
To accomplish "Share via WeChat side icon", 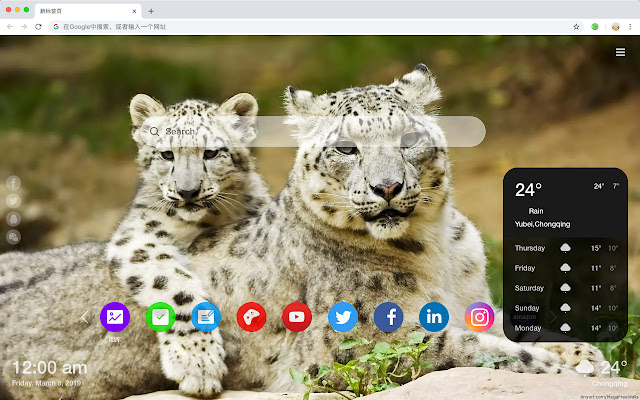I will click(13, 237).
